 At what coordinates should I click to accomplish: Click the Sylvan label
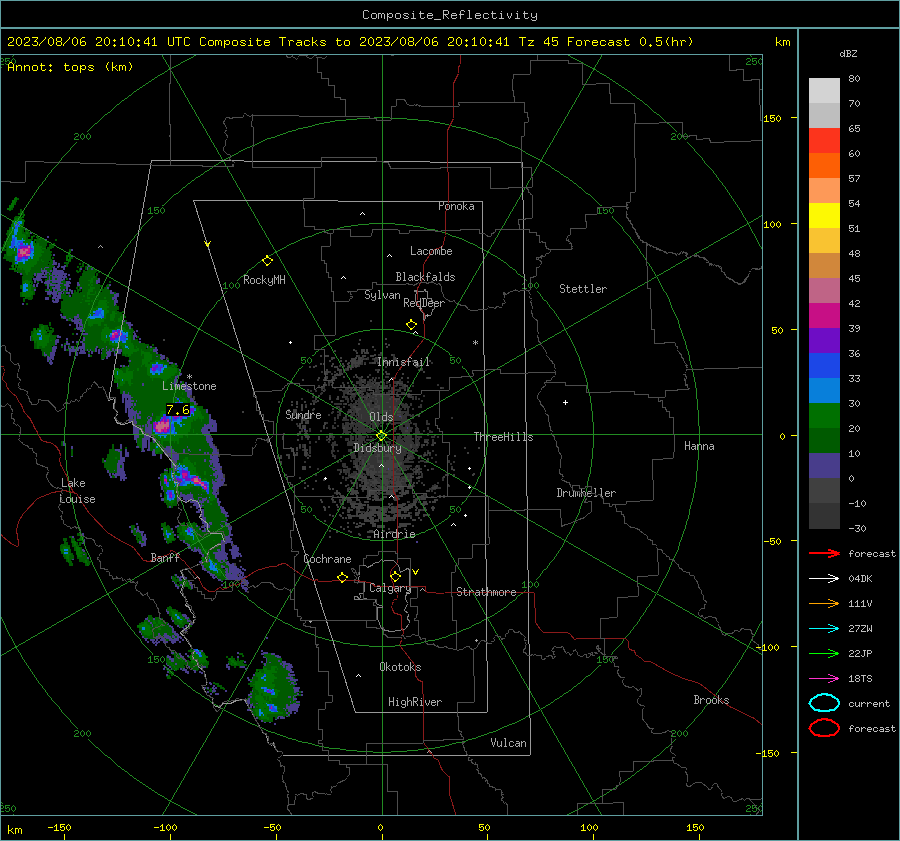(x=382, y=295)
